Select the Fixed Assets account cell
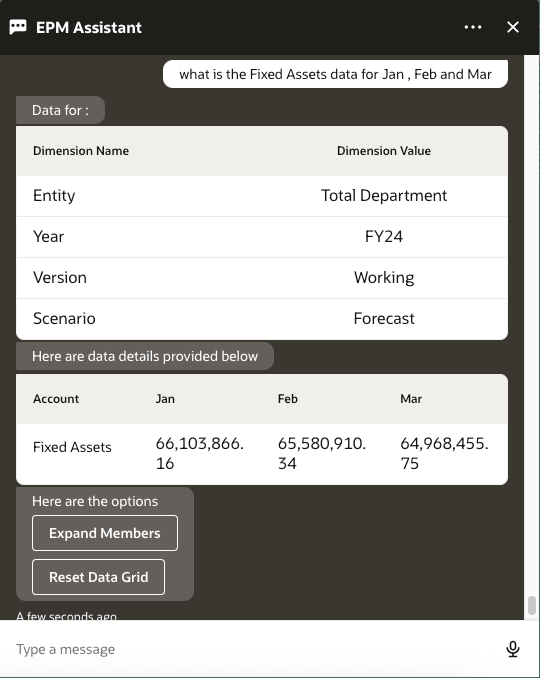The width and height of the screenshot is (540, 678). (72, 447)
